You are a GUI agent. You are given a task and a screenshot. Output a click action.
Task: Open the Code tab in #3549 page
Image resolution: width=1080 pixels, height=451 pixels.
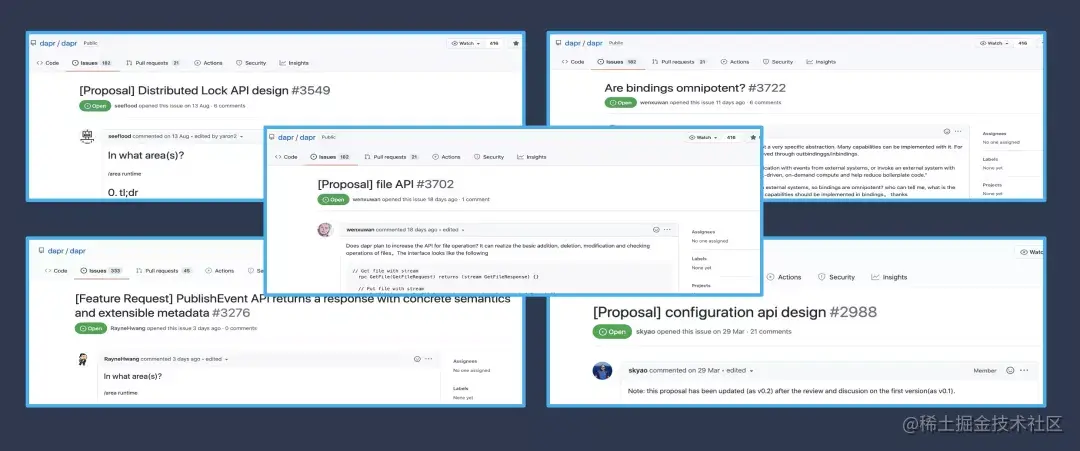coord(48,63)
